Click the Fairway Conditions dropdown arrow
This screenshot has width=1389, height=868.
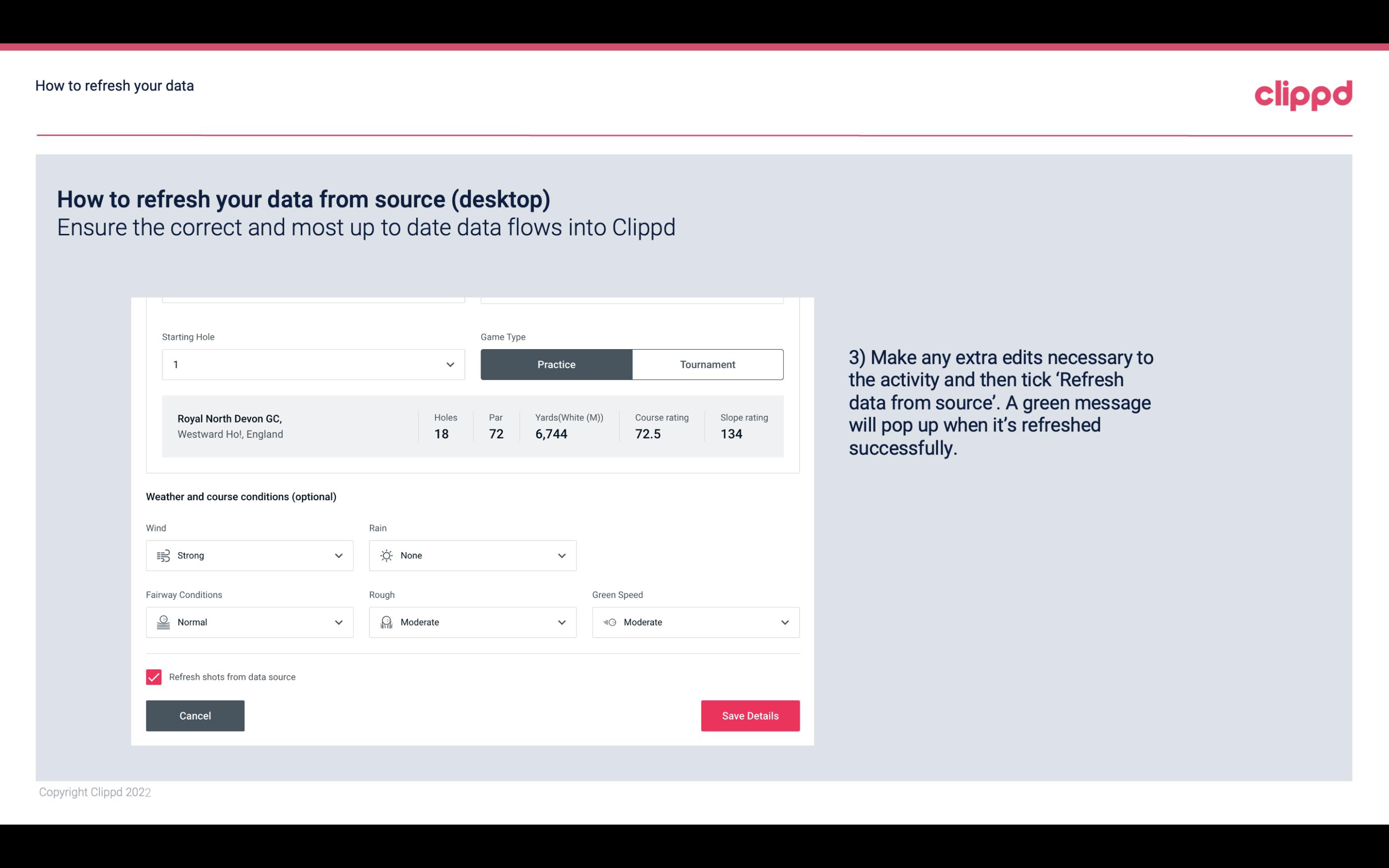click(x=339, y=622)
